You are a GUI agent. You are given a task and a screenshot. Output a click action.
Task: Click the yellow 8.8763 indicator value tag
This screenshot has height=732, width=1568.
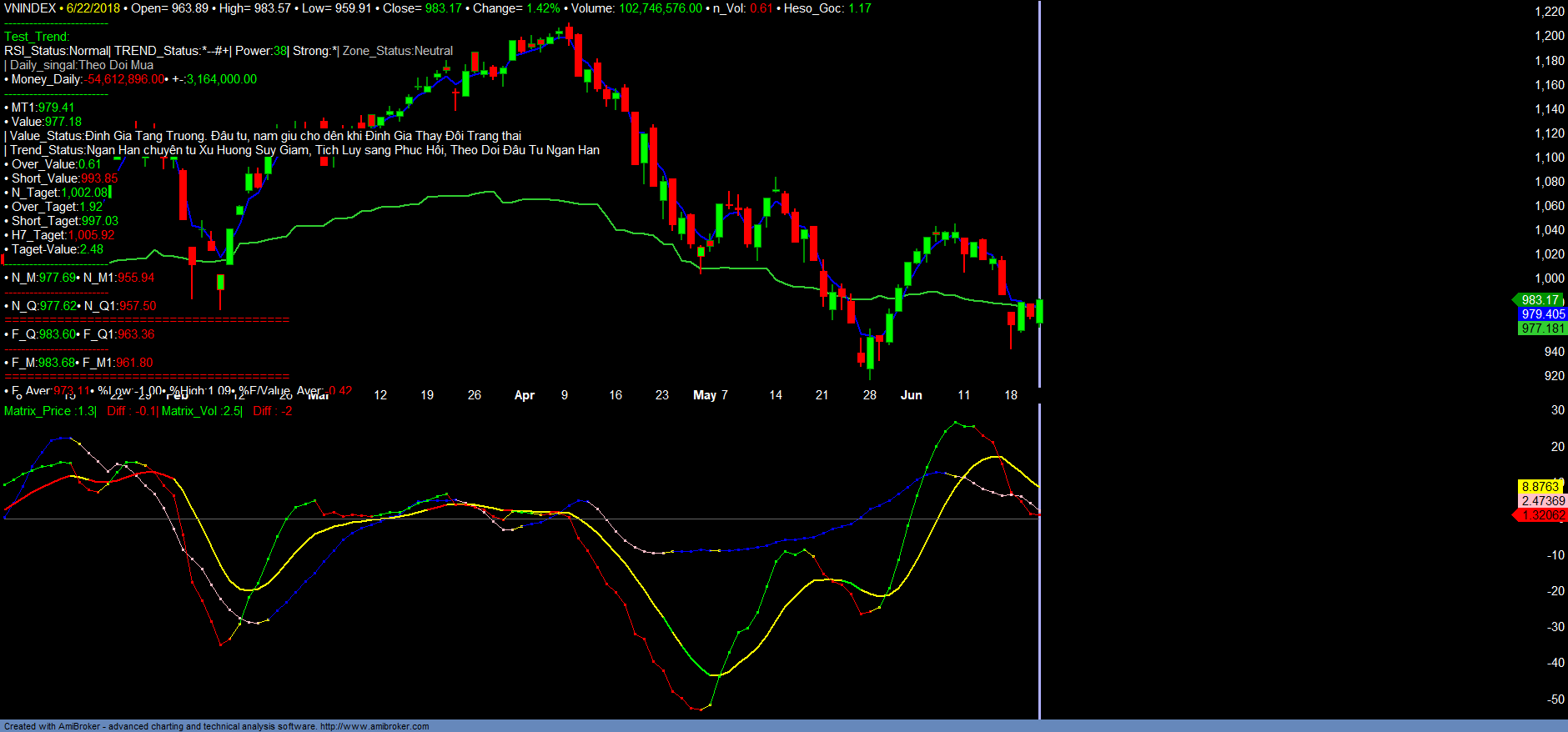(1540, 487)
